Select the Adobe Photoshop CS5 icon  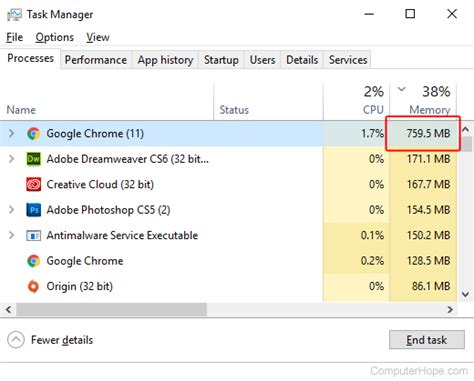(33, 210)
